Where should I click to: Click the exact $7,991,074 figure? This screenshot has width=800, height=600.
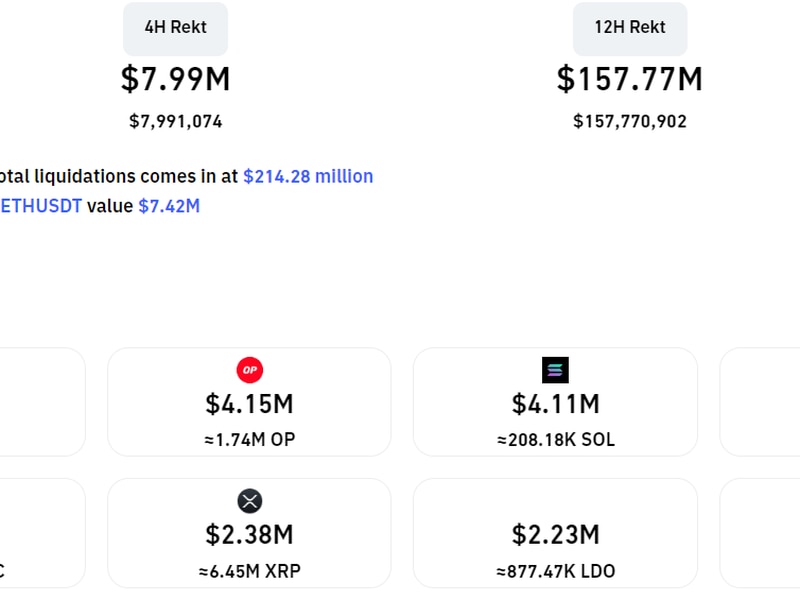(175, 121)
